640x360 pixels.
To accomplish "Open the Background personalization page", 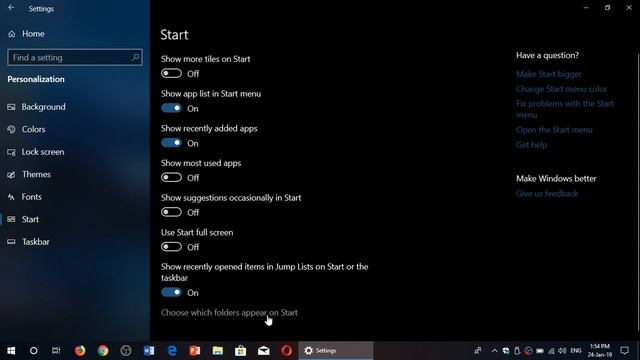I will pyautogui.click(x=36, y=107).
